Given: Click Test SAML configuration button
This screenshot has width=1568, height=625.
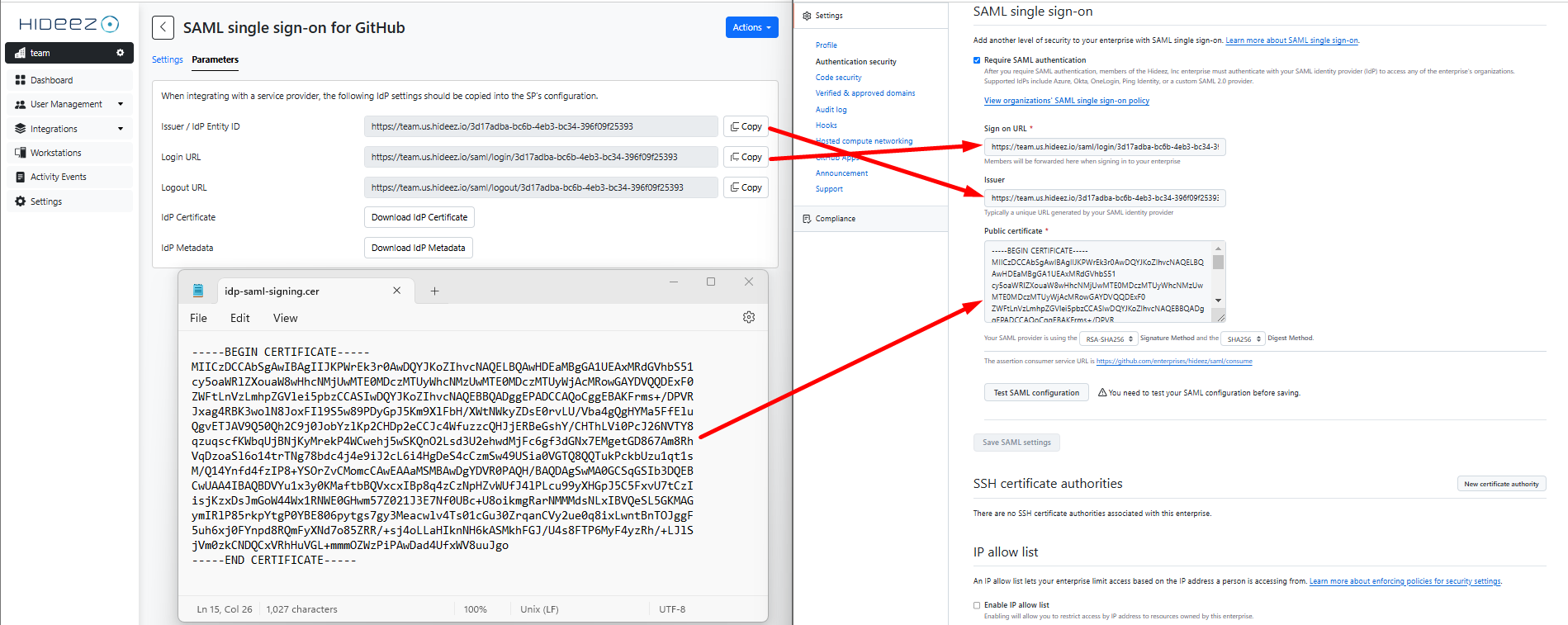Looking at the screenshot, I should coord(1035,393).
